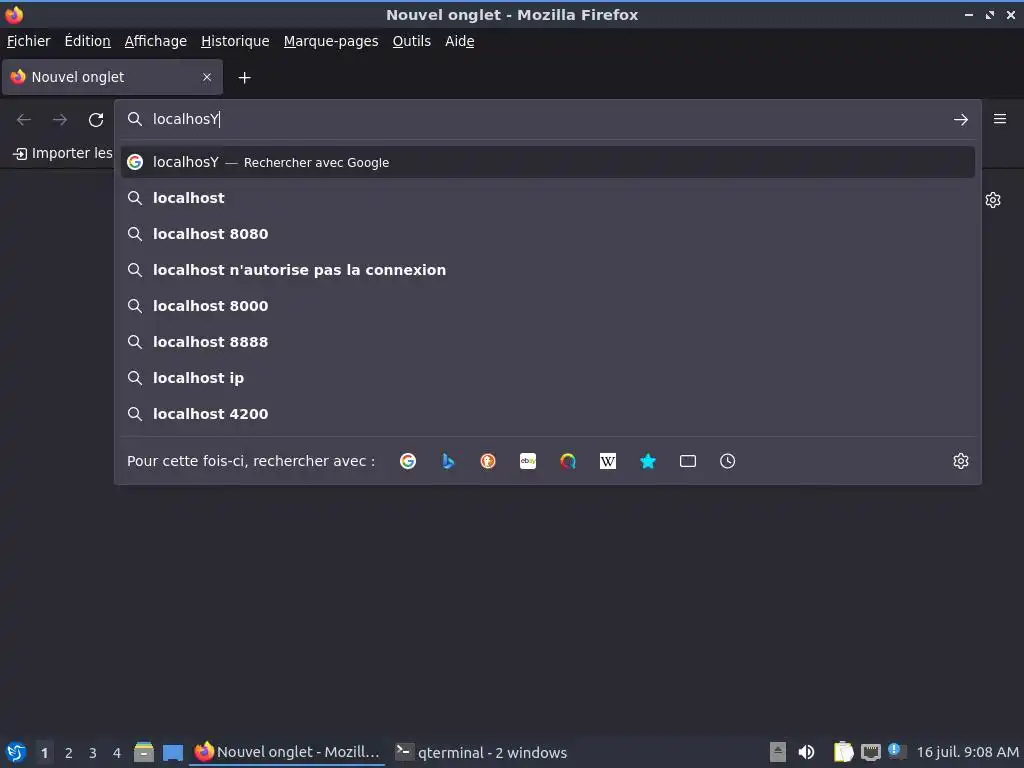Screen dimensions: 1024x768
Task: Open the Marque-pages menu
Action: pos(331,41)
